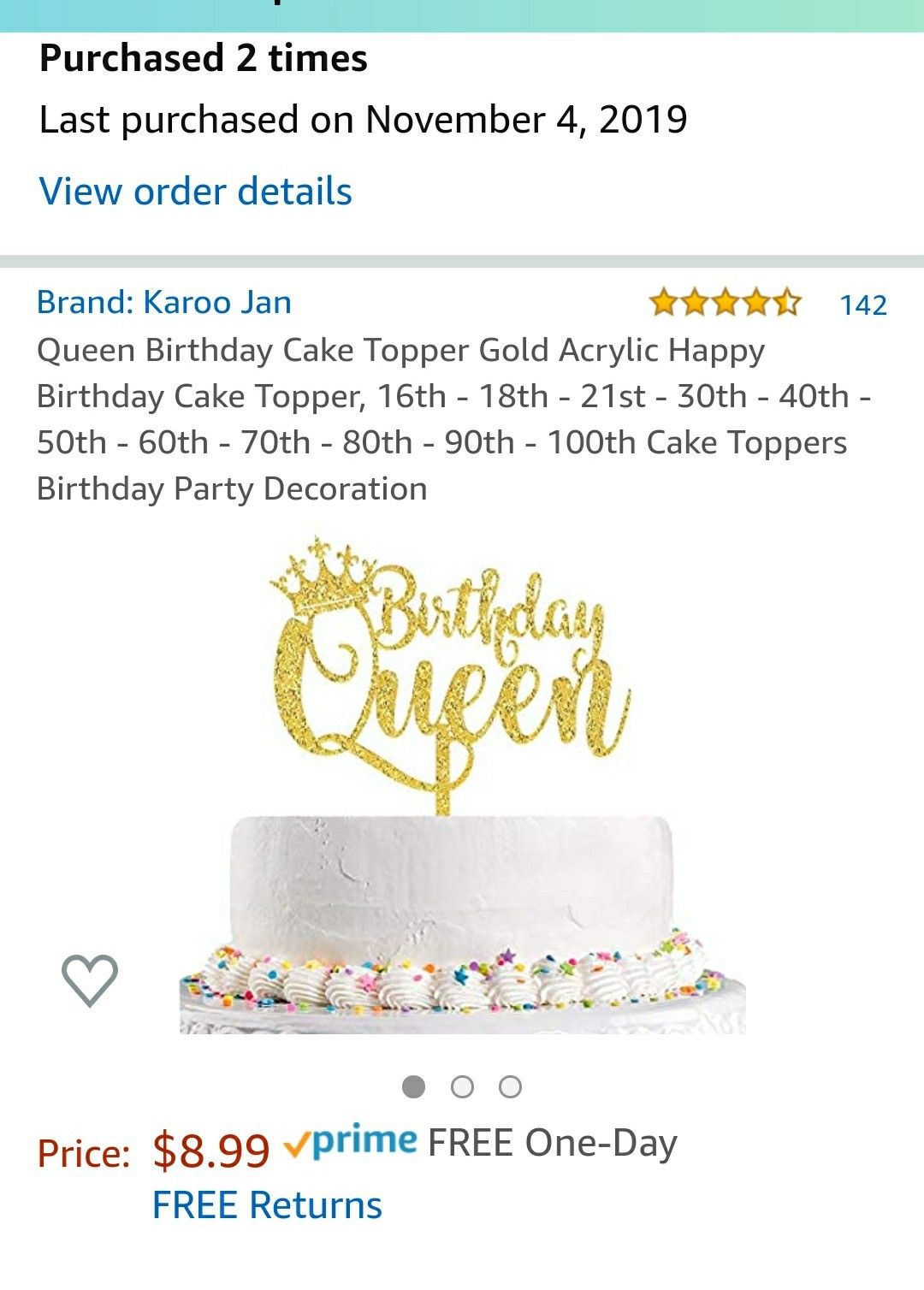Tap the Last purchased on November 4 text

[x=364, y=120]
